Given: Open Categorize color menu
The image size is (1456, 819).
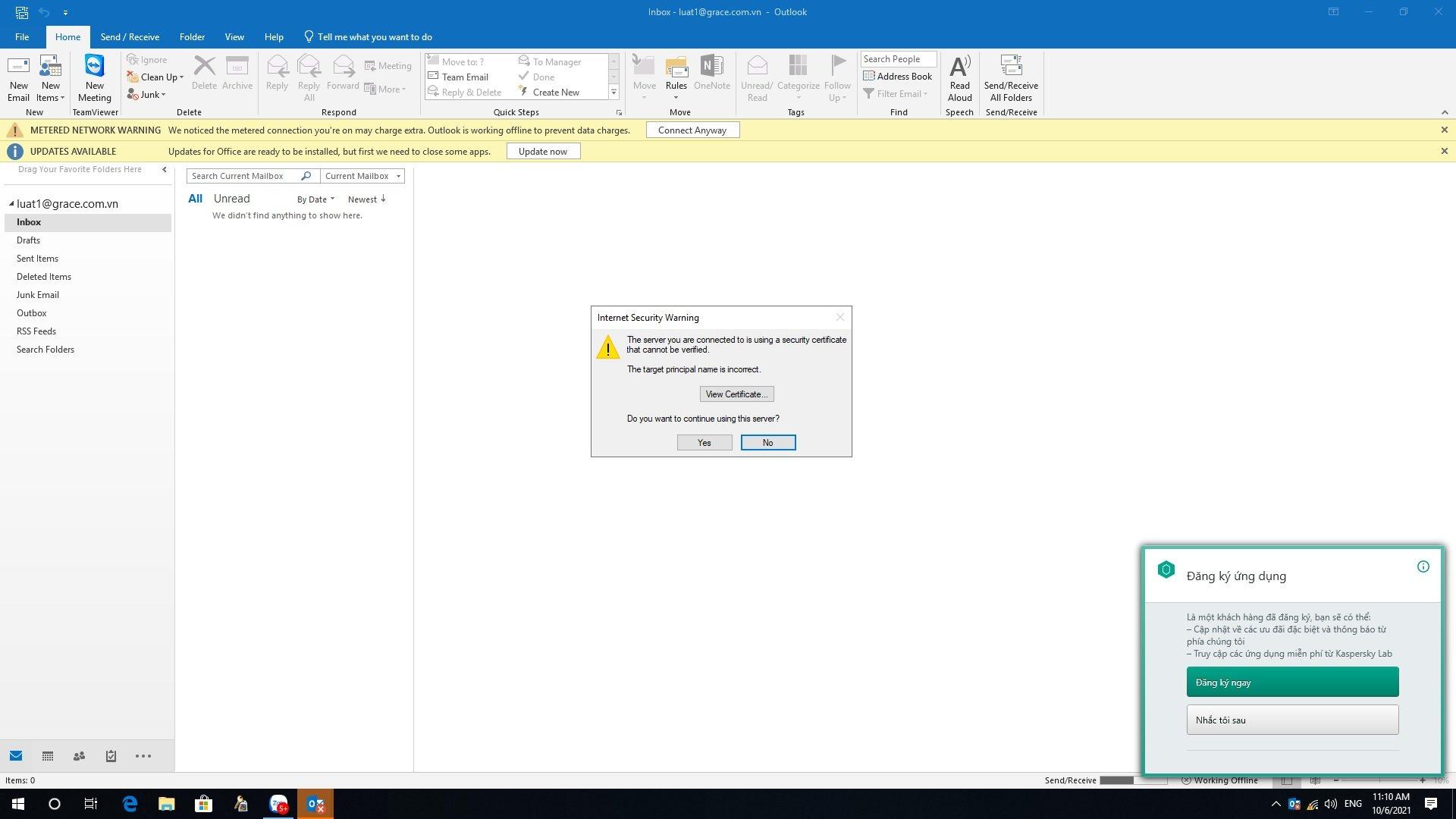Looking at the screenshot, I should point(798,78).
